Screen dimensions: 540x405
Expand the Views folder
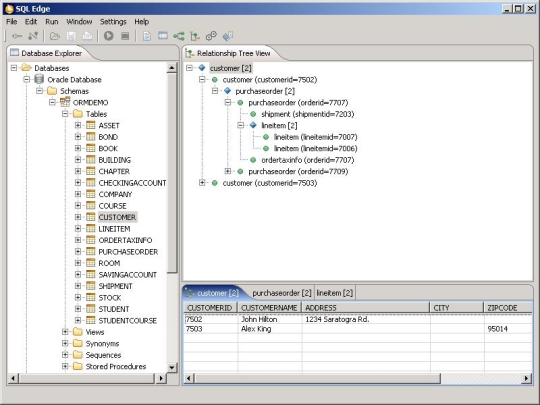65,332
